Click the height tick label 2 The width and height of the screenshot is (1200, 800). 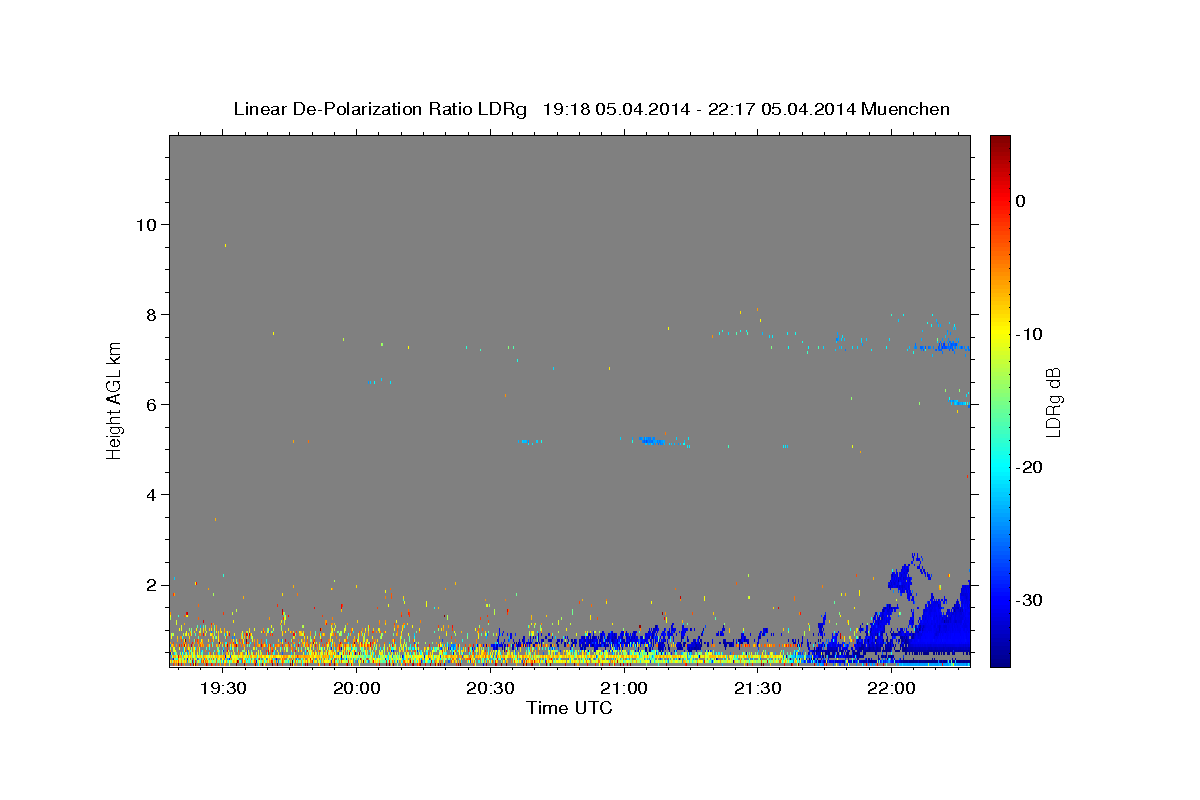click(x=152, y=584)
